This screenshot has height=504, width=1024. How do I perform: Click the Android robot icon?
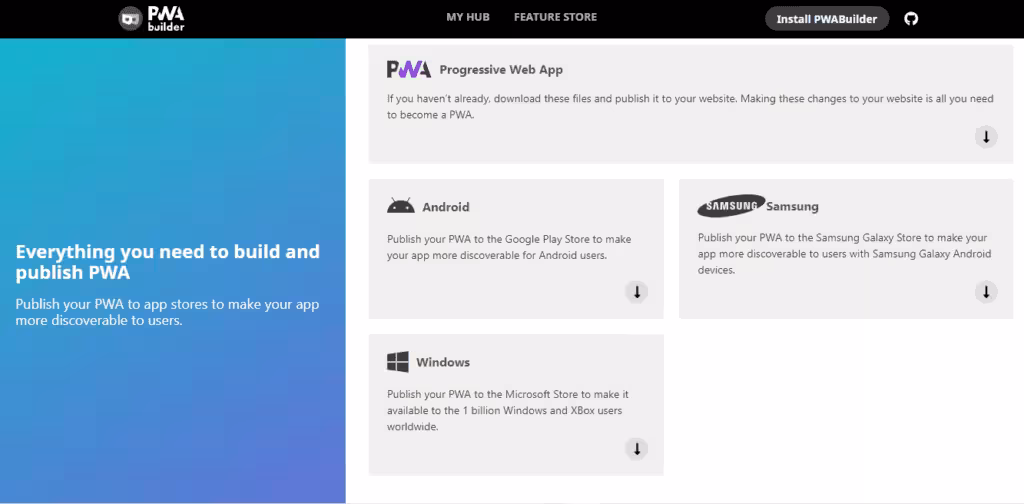pyautogui.click(x=400, y=206)
